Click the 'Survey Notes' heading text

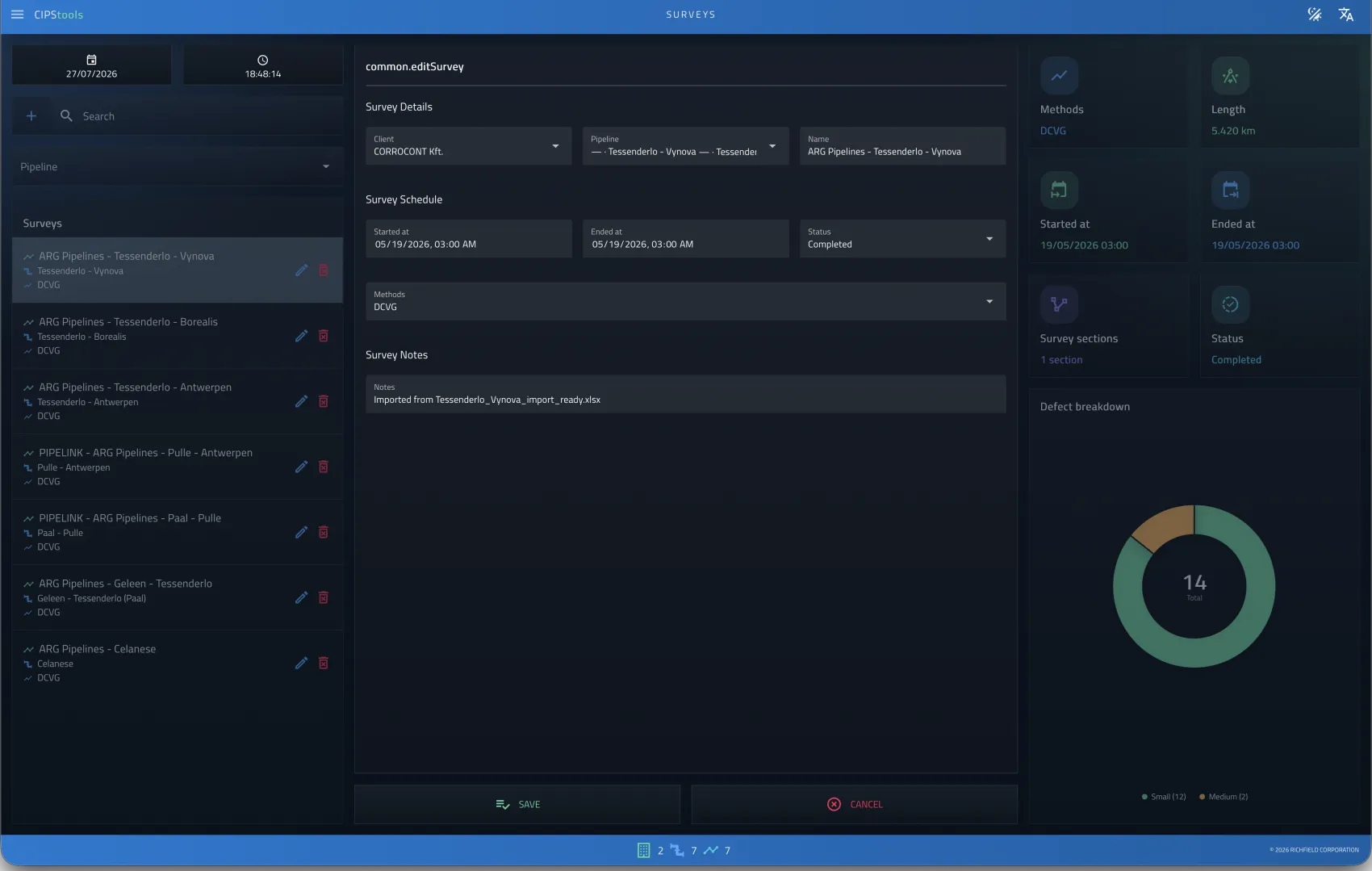tap(396, 355)
